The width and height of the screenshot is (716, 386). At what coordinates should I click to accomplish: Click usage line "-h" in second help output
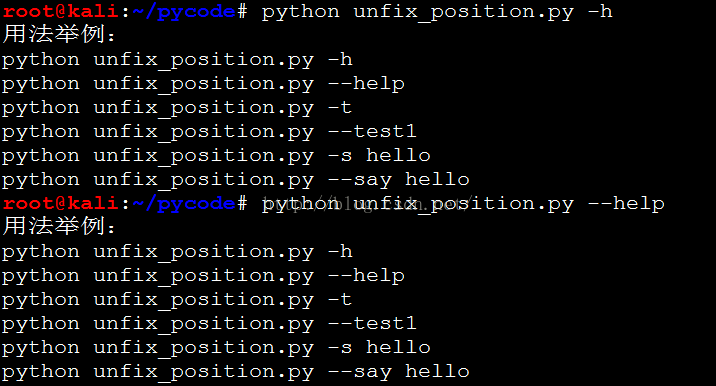point(177,252)
